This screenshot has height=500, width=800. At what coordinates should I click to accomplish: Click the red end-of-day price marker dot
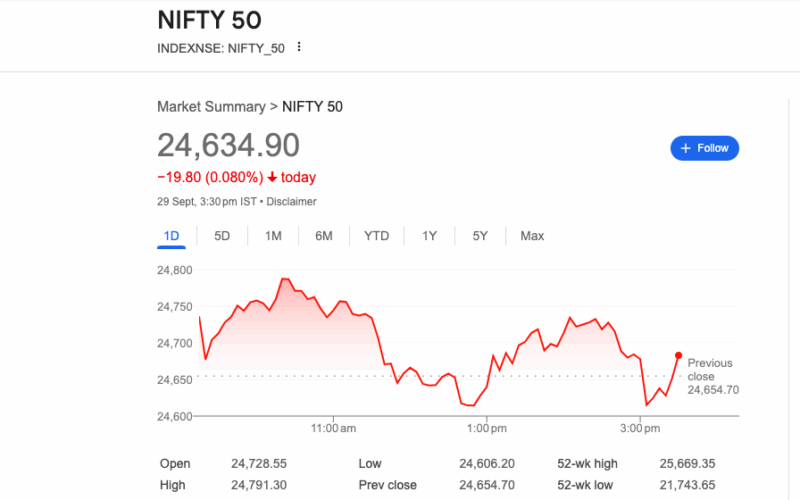(679, 355)
